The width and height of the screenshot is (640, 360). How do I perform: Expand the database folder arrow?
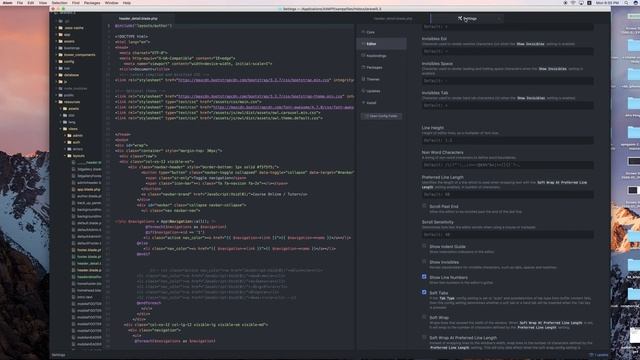click(56, 75)
